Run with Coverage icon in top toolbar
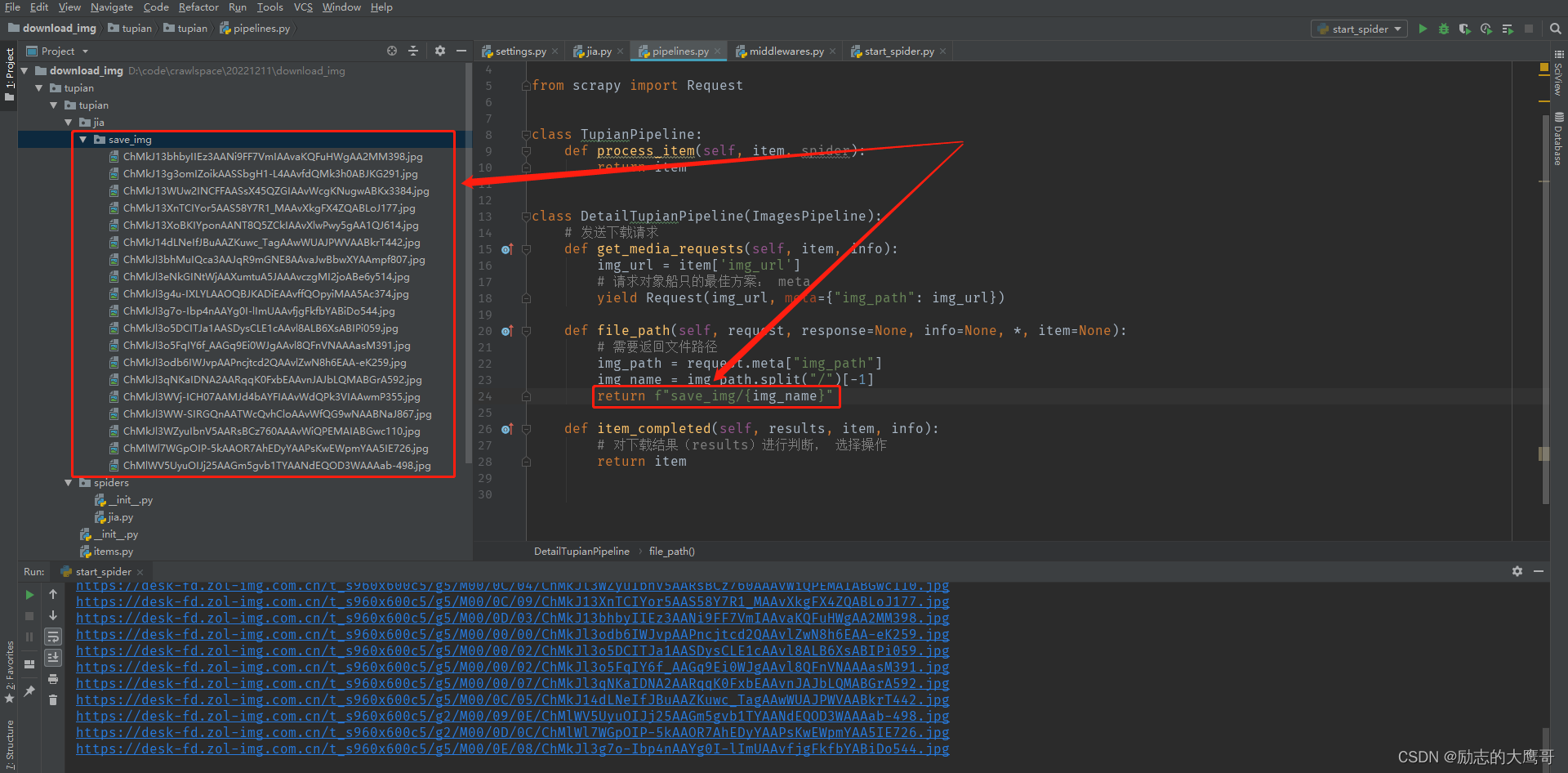This screenshot has height=773, width=1568. pos(1465,29)
